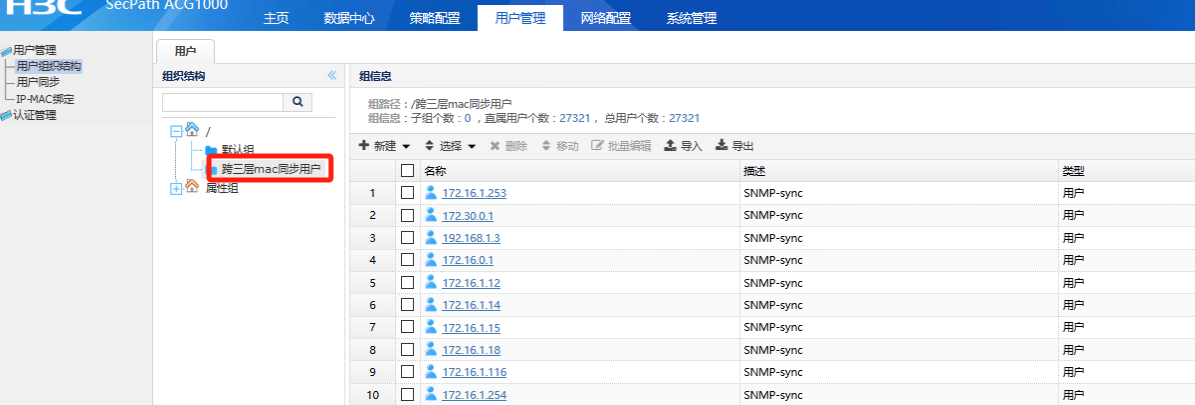Click the root home icon

click(x=191, y=130)
